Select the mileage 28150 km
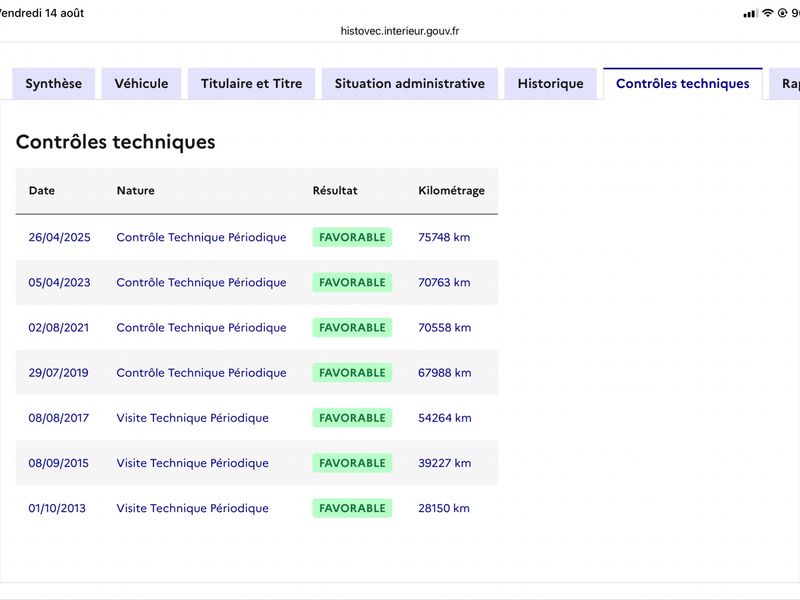The image size is (800, 600). (444, 508)
